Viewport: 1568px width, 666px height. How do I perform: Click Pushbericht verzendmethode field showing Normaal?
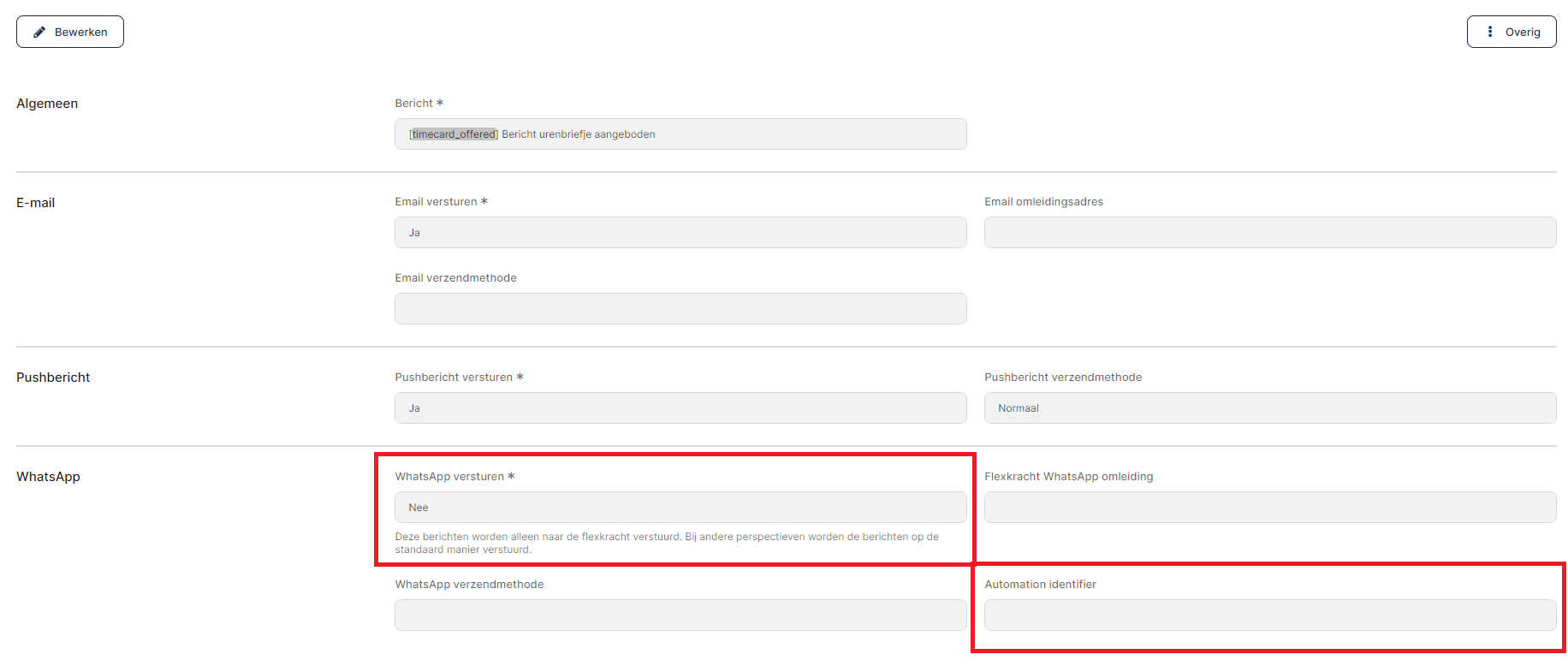(1270, 408)
